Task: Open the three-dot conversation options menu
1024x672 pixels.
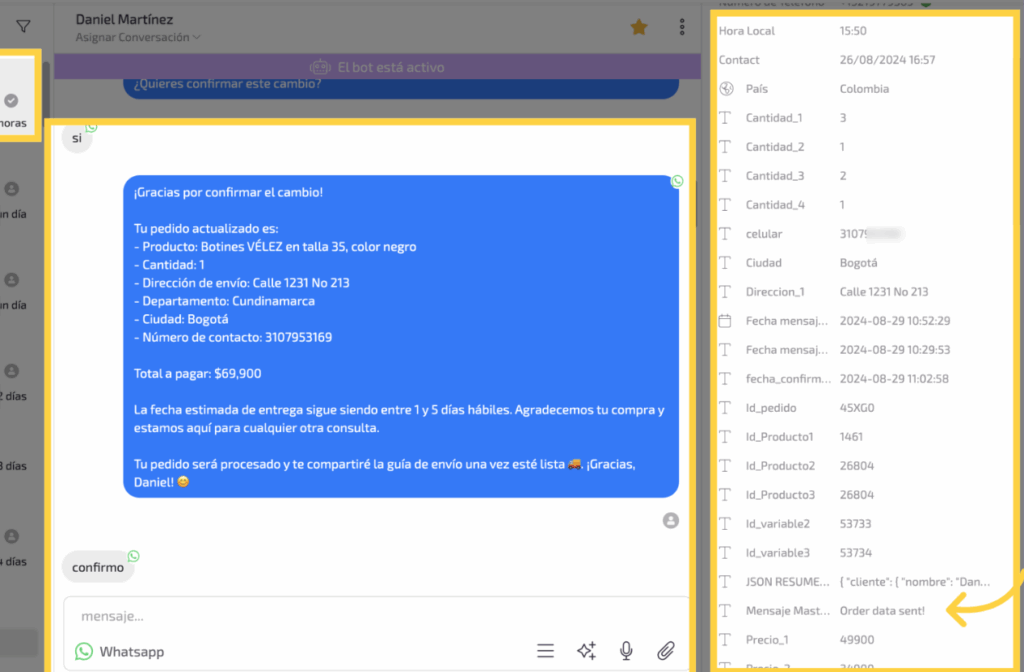Action: tap(682, 28)
